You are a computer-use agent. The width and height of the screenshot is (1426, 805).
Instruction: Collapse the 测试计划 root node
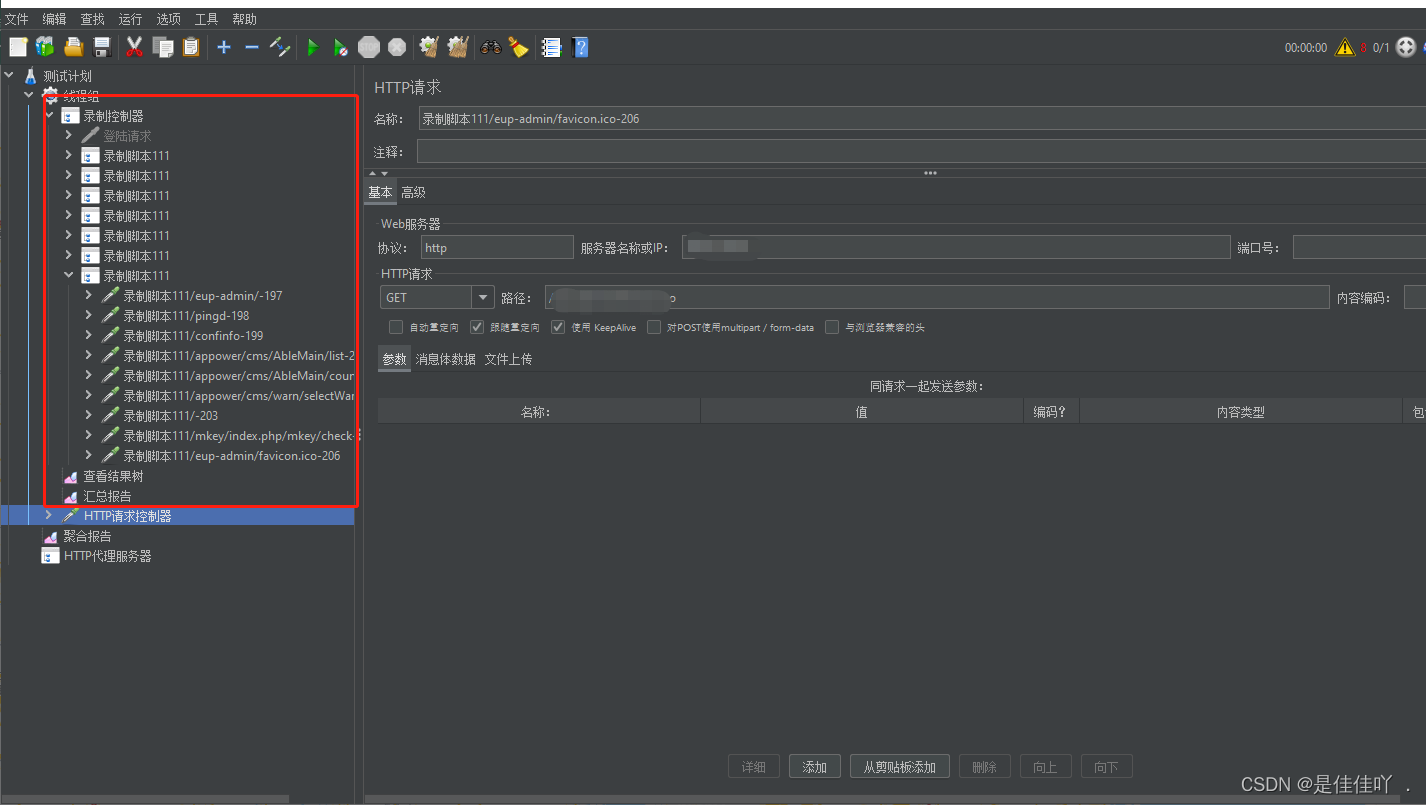click(x=10, y=75)
